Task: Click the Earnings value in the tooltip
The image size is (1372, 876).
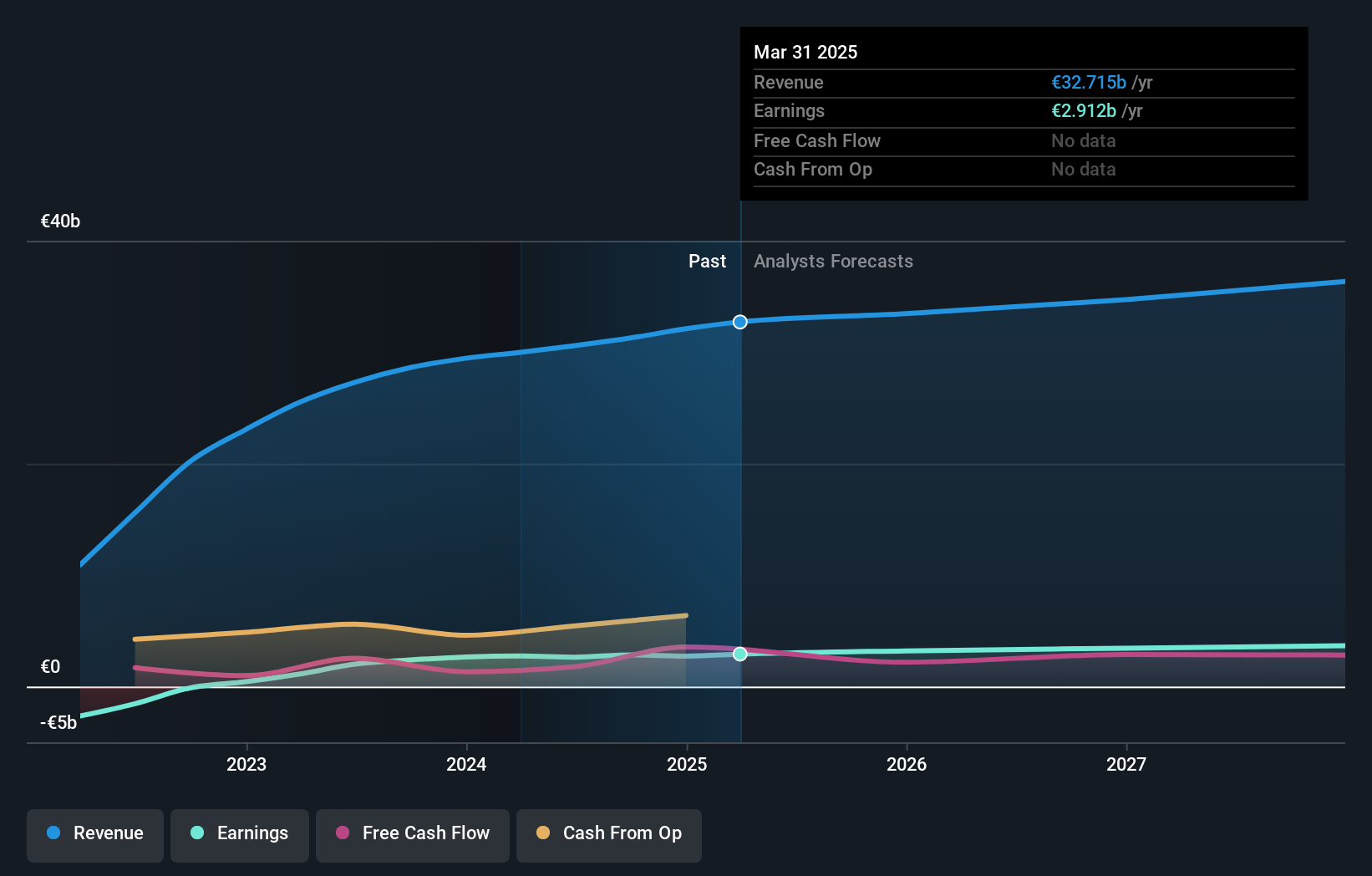Action: point(1083,110)
